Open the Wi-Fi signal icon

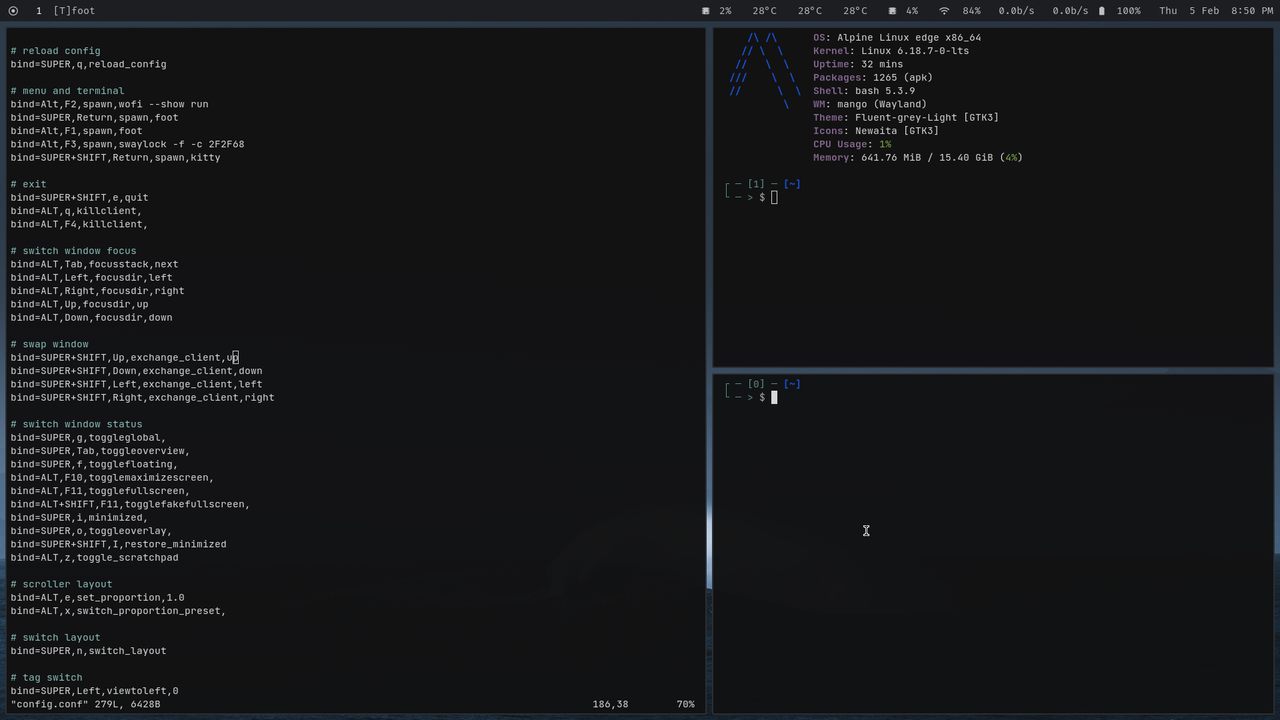944,11
